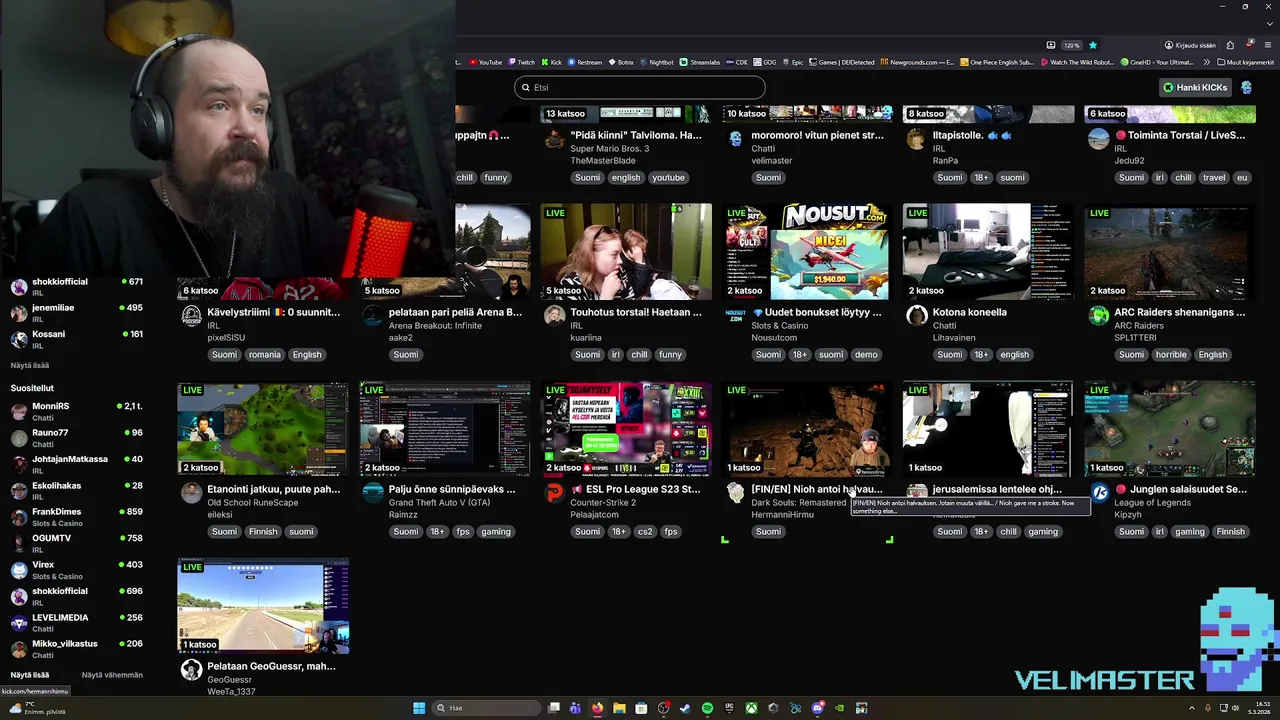Click the 120 % zoom level indicator

click(x=1072, y=45)
